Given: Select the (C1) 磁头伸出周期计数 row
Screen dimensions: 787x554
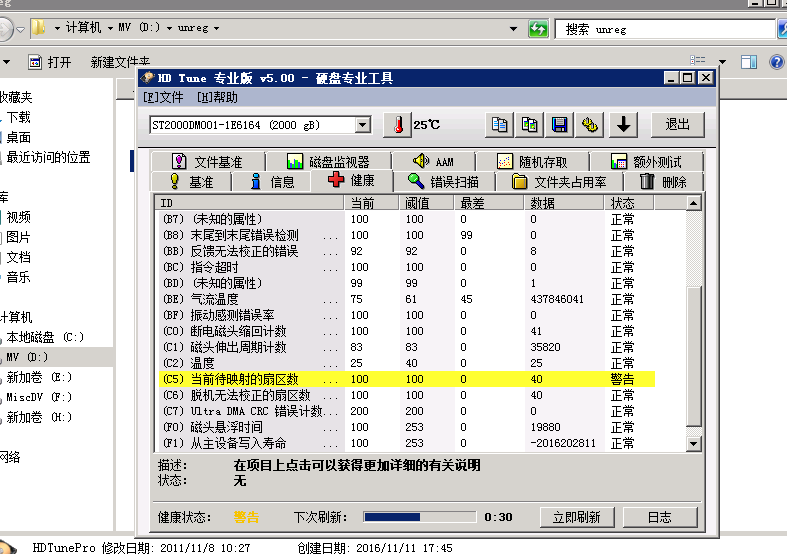Looking at the screenshot, I should pyautogui.click(x=407, y=347).
